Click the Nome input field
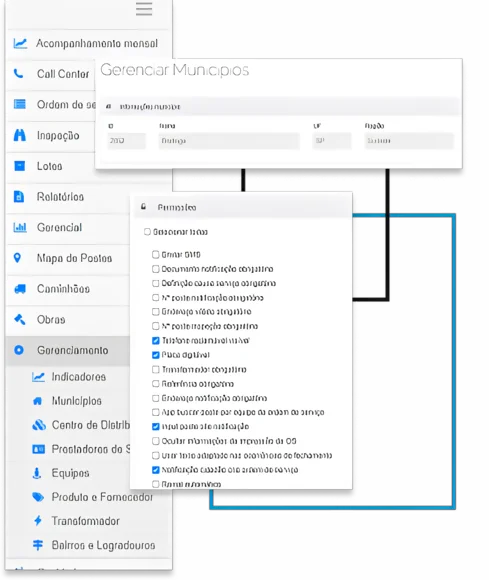Image resolution: width=489 pixels, height=580 pixels. [x=229, y=141]
